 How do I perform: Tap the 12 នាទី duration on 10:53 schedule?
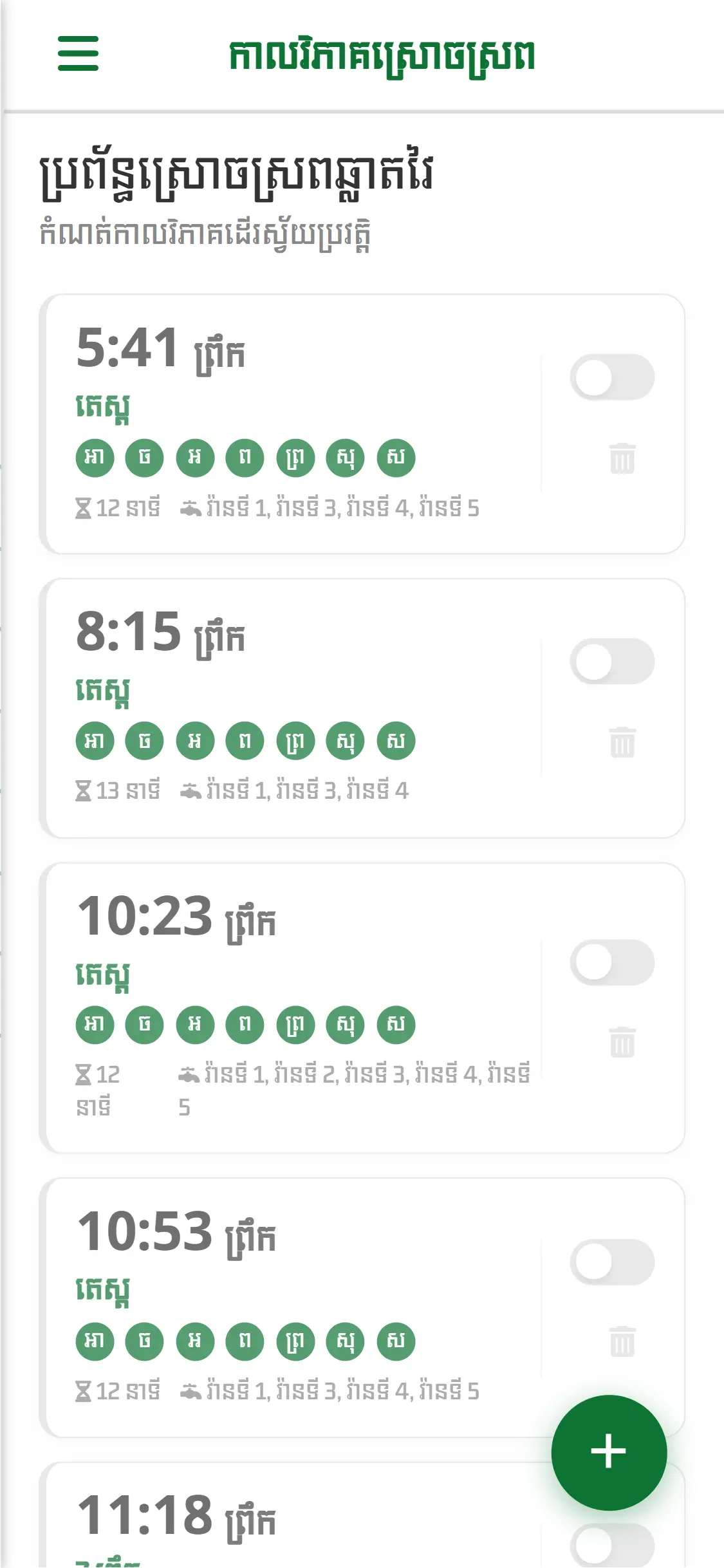click(x=118, y=1392)
